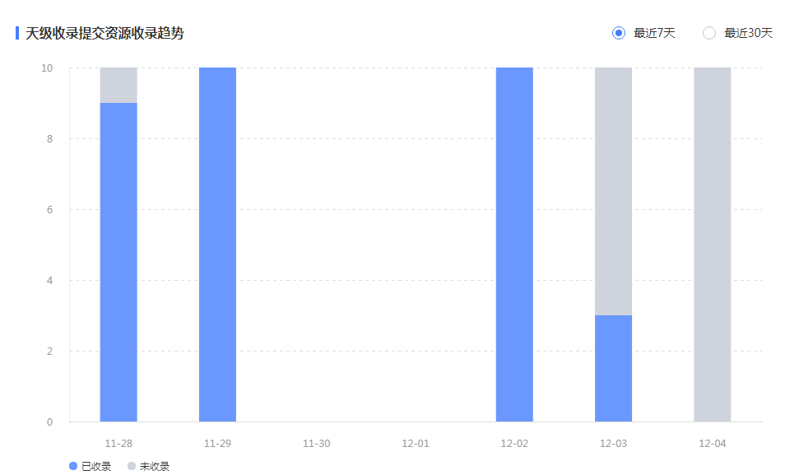Click the blue segment of 12-03 bar

(x=614, y=368)
